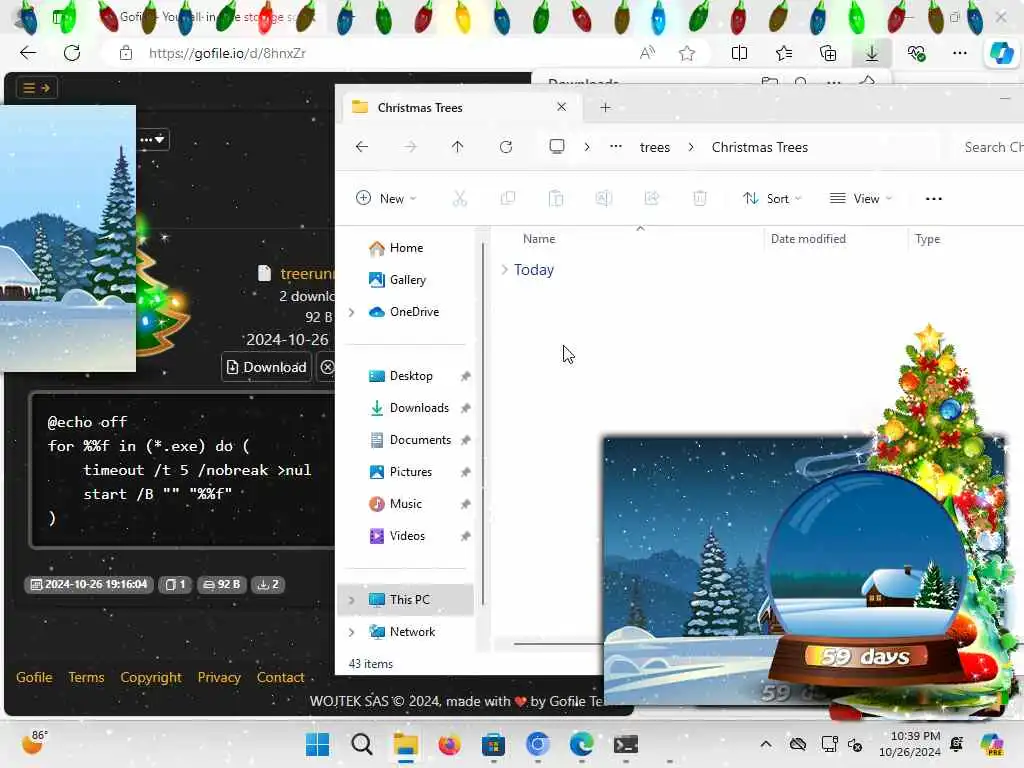Reload the gofile.io page
1024x768 pixels.
tap(72, 53)
